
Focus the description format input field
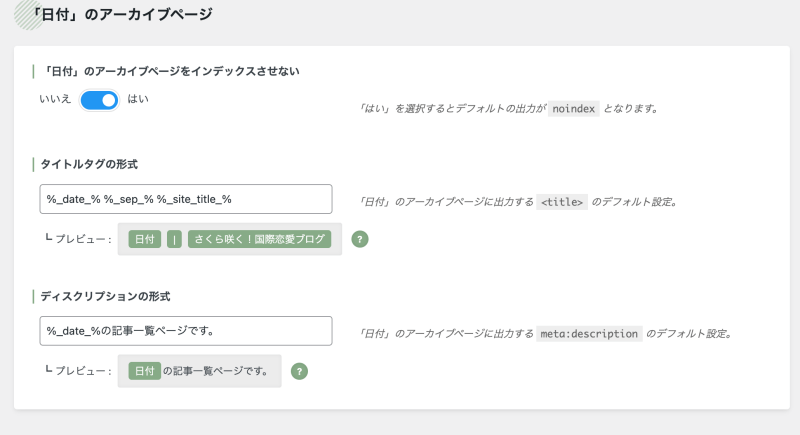point(186,331)
